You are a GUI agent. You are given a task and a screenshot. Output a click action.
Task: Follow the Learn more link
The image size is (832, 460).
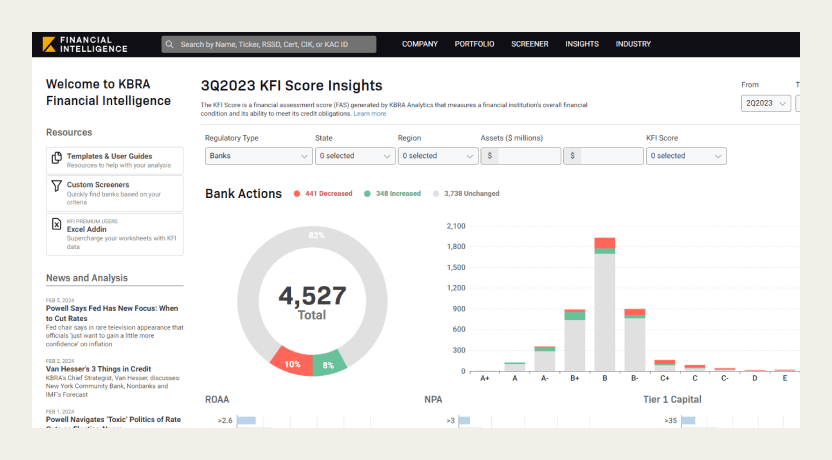(370, 114)
